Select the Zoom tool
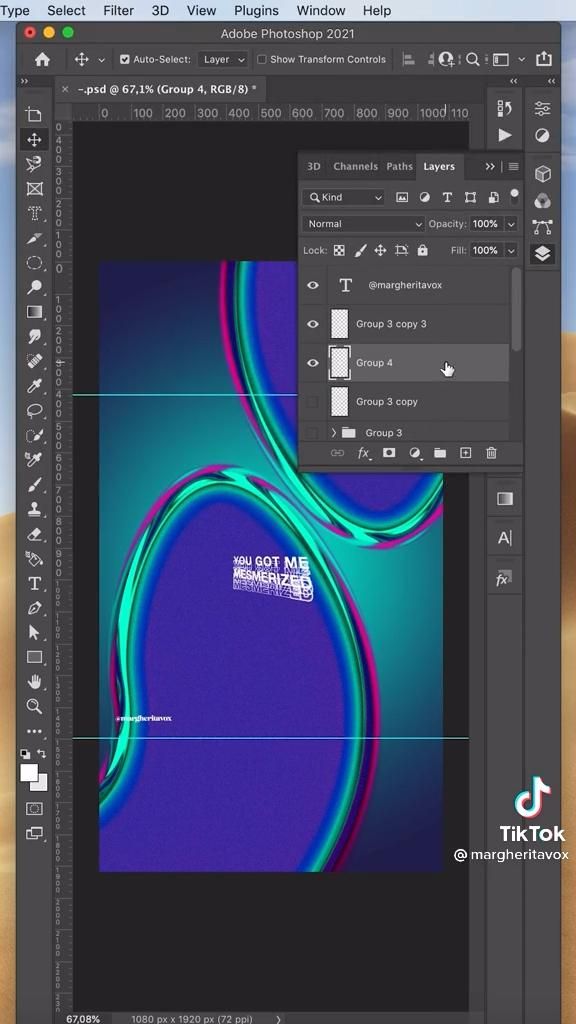Viewport: 576px width, 1024px height. pyautogui.click(x=35, y=706)
